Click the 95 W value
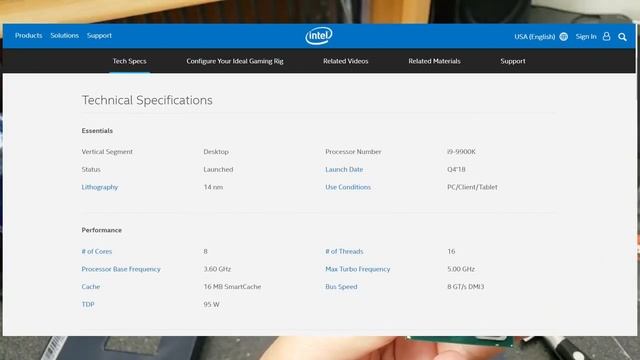 tap(211, 304)
